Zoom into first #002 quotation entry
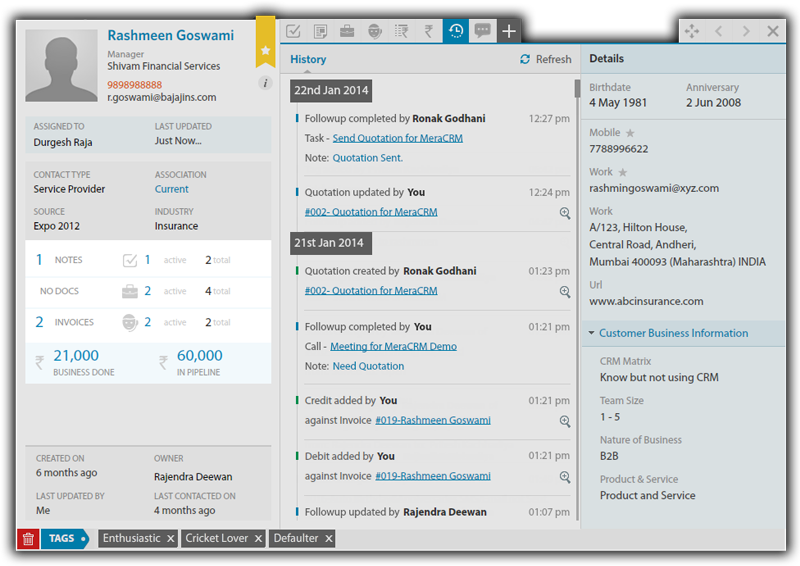The height and width of the screenshot is (566, 800). (565, 213)
